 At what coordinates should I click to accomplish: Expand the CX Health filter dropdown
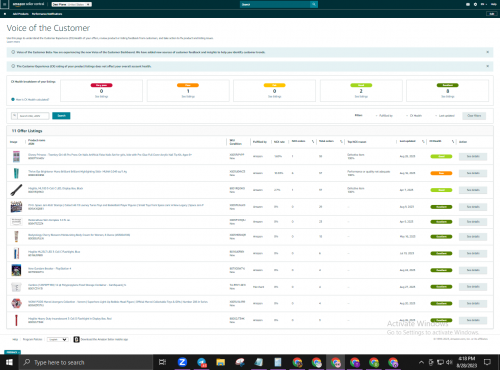[414, 116]
